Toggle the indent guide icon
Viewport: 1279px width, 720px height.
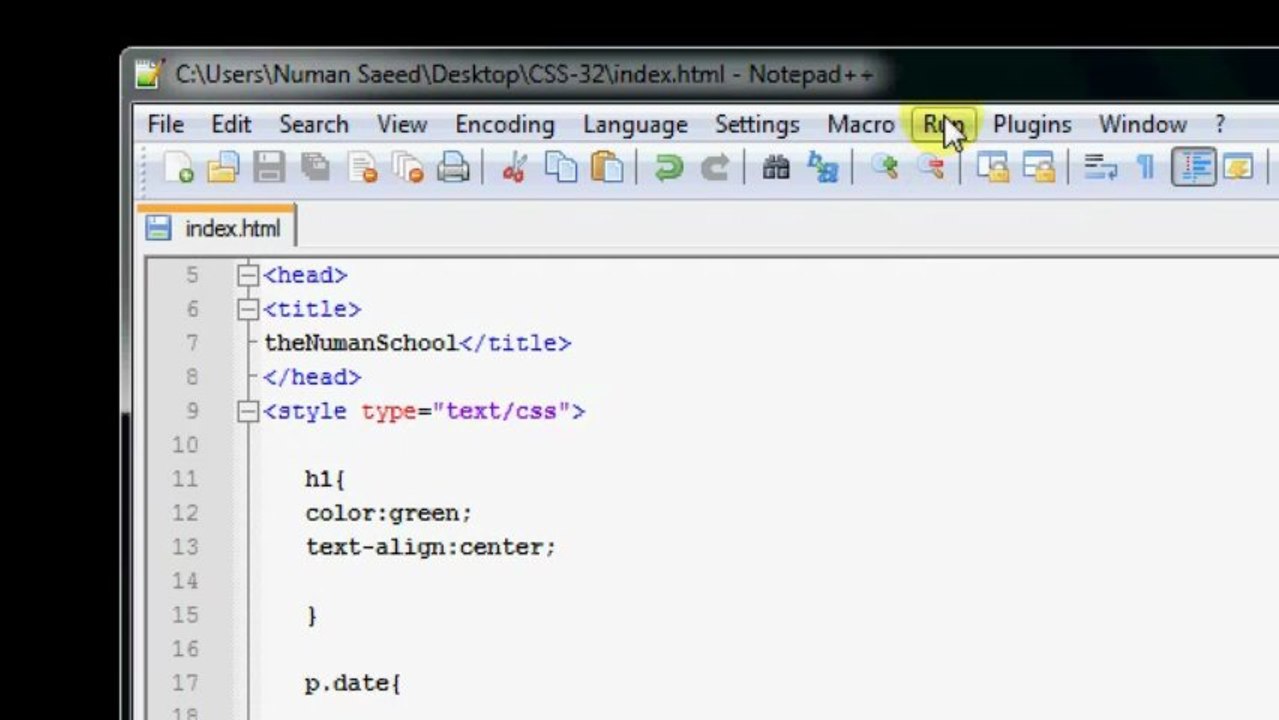1193,167
